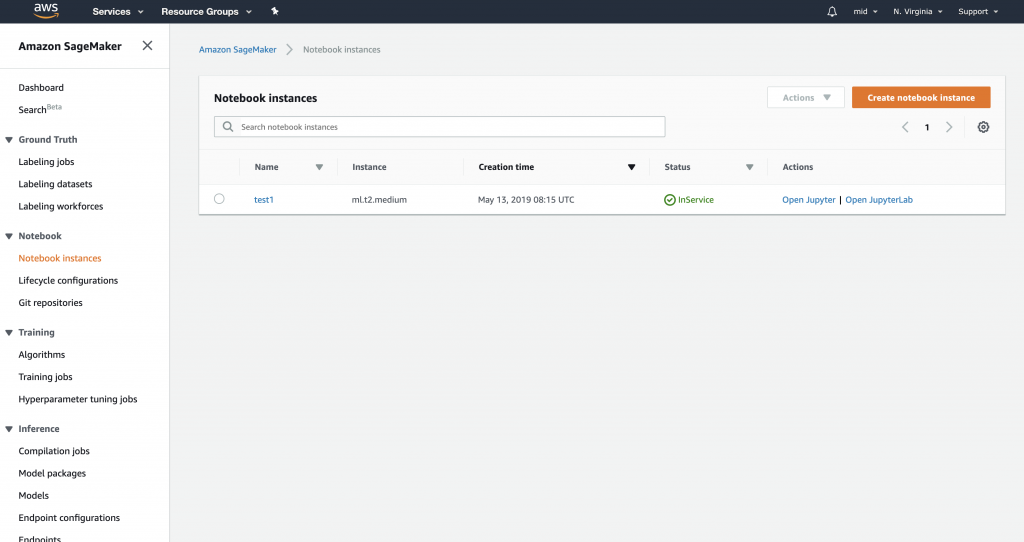Close the Amazon SageMaker sidebar
Viewport: 1024px width, 542px height.
(148, 46)
